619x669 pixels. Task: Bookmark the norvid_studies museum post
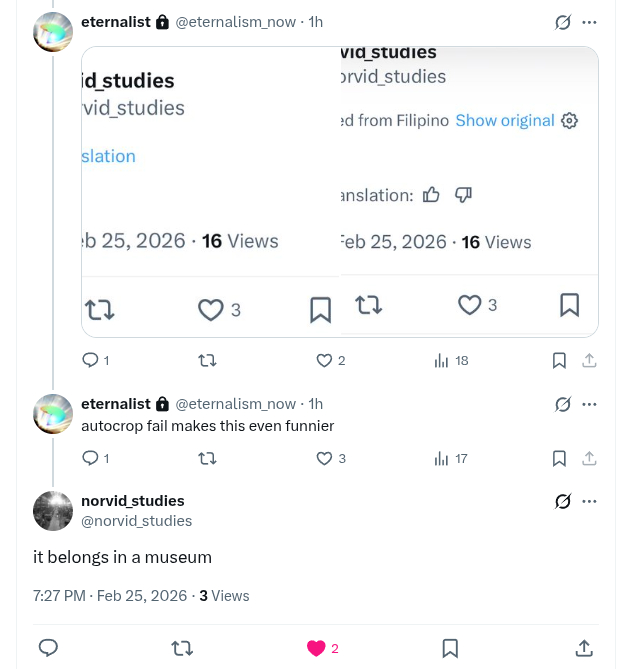tap(450, 648)
